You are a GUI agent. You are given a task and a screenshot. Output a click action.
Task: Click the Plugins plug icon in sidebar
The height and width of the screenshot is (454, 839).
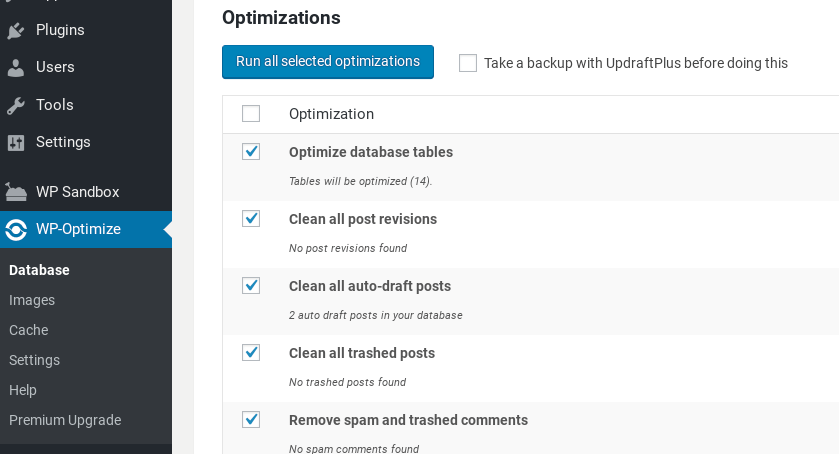click(x=16, y=30)
